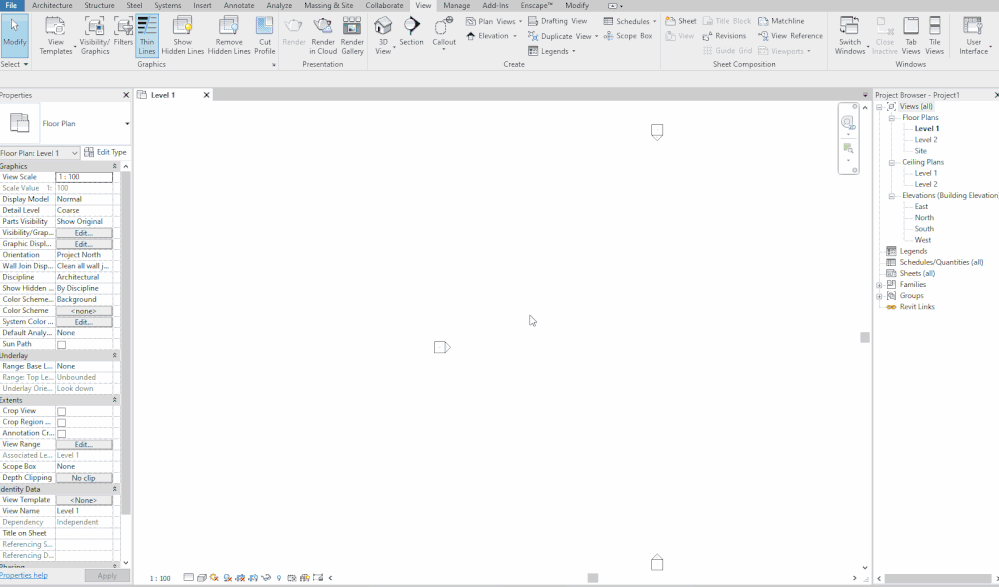Click View Reference tool

click(790, 36)
